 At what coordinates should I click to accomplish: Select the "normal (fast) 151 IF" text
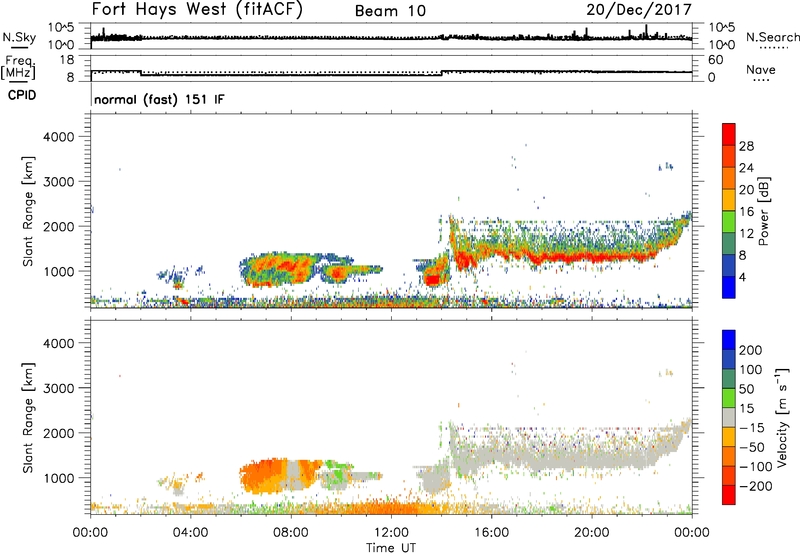(159, 99)
